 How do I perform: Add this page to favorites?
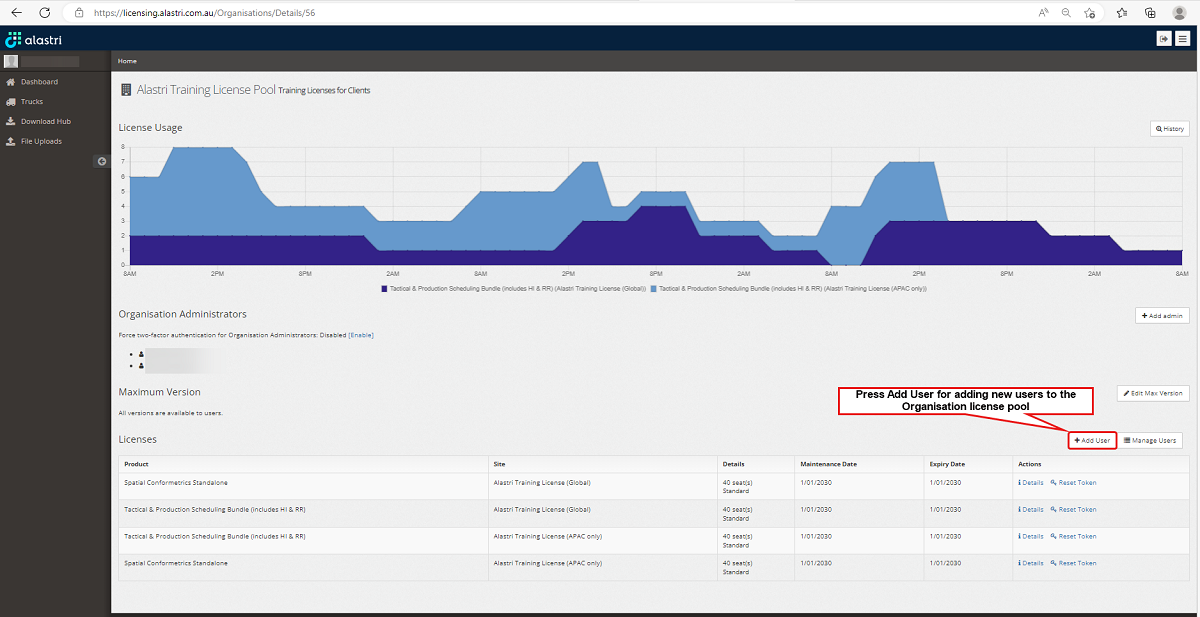(1093, 13)
